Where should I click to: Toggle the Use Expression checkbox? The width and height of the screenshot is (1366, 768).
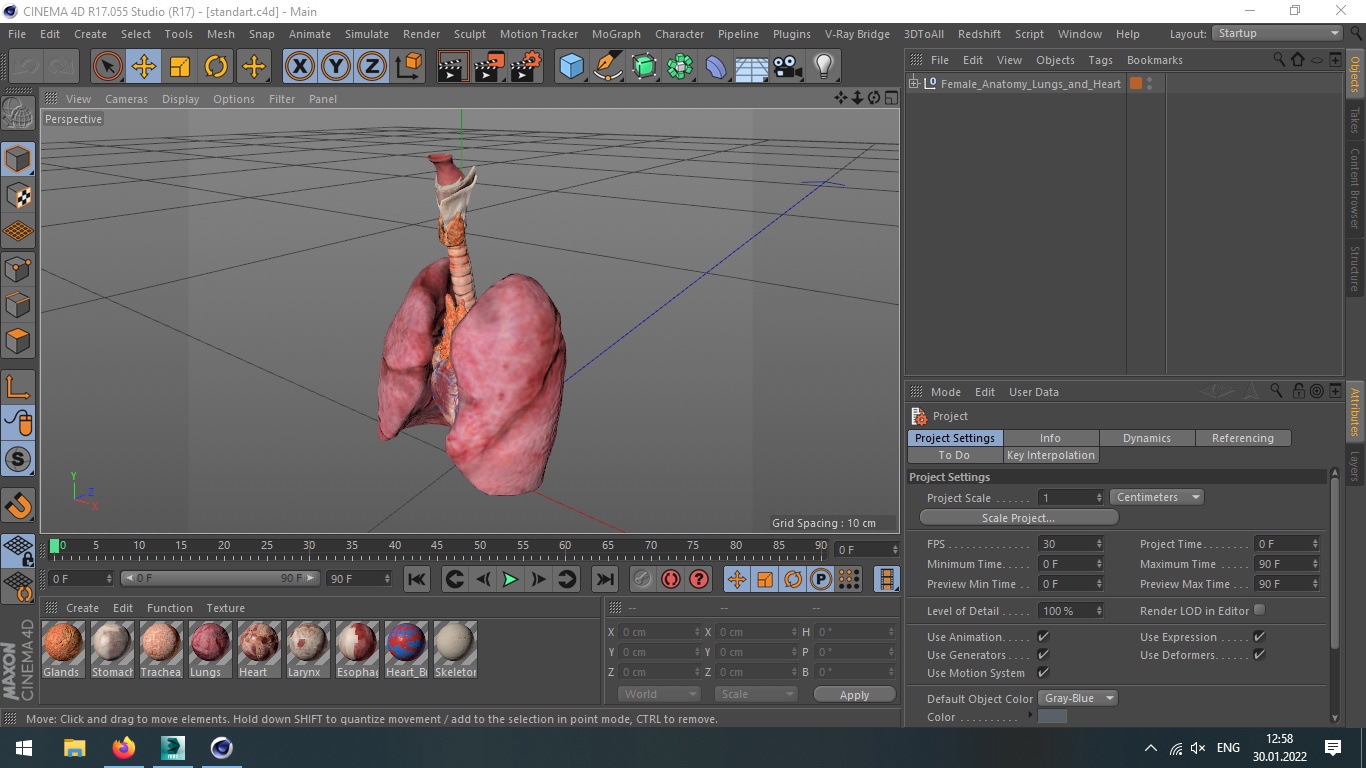pyautogui.click(x=1259, y=636)
